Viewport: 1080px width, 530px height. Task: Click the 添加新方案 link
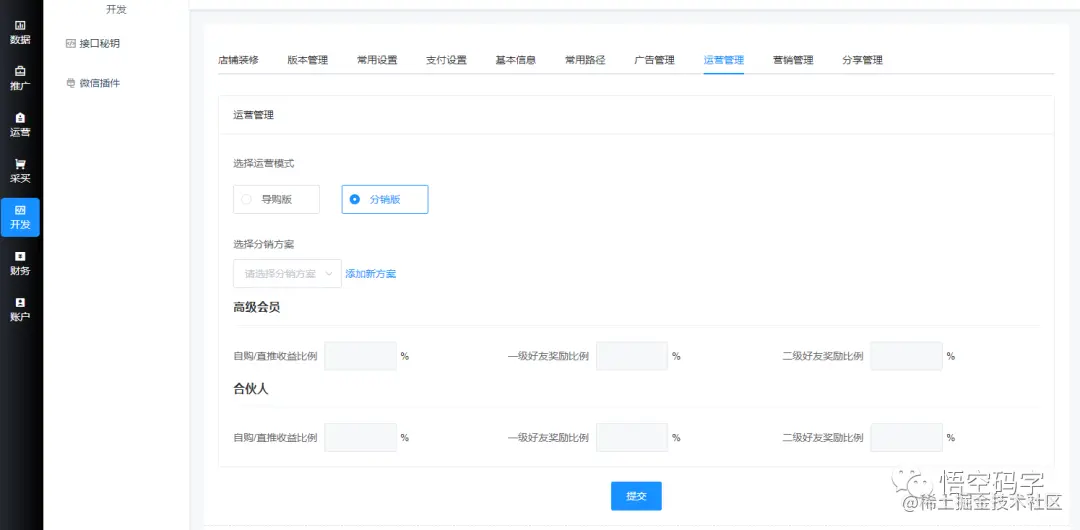[371, 274]
